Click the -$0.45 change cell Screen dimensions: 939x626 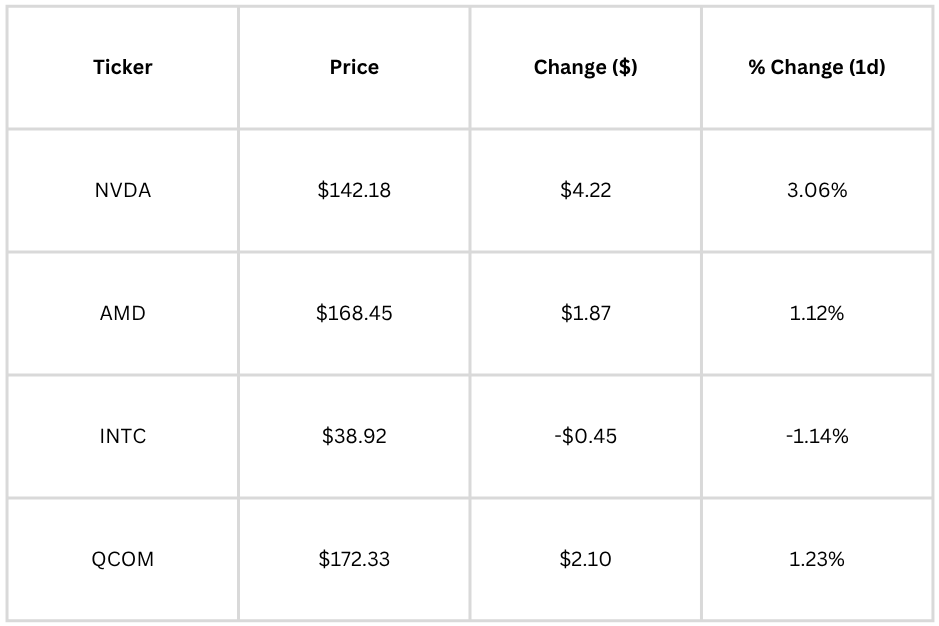pos(586,436)
